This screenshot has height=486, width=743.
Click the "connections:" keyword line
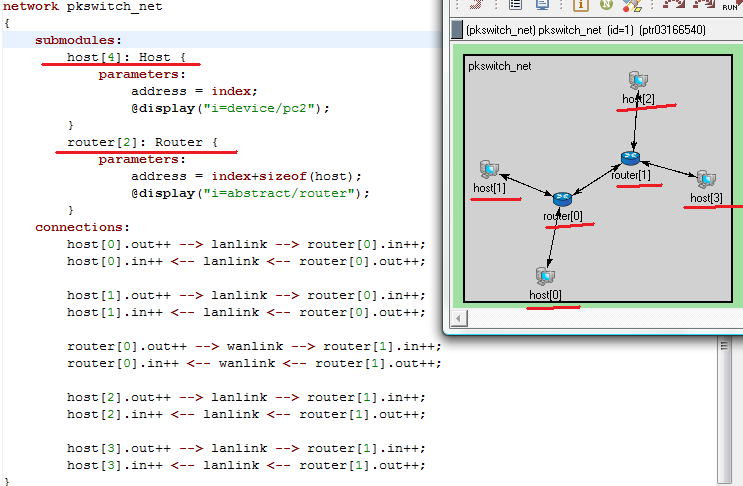pyautogui.click(x=82, y=227)
